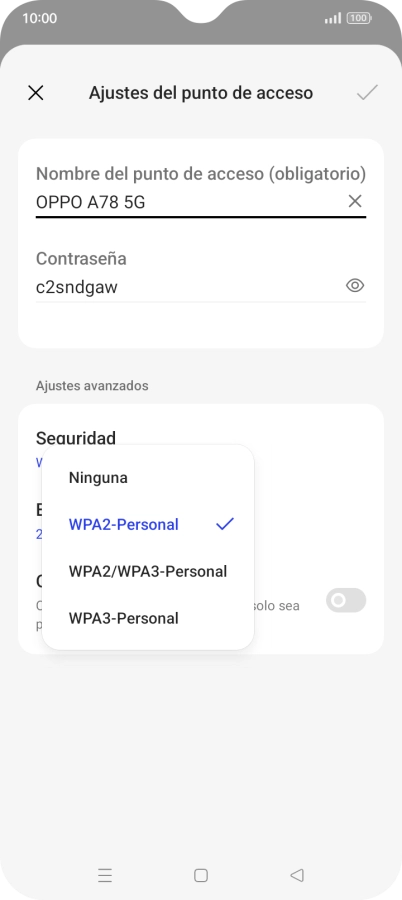The image size is (402, 900).
Task: Tap the checkmark next to WPA2-Personal
Action: 225,523
